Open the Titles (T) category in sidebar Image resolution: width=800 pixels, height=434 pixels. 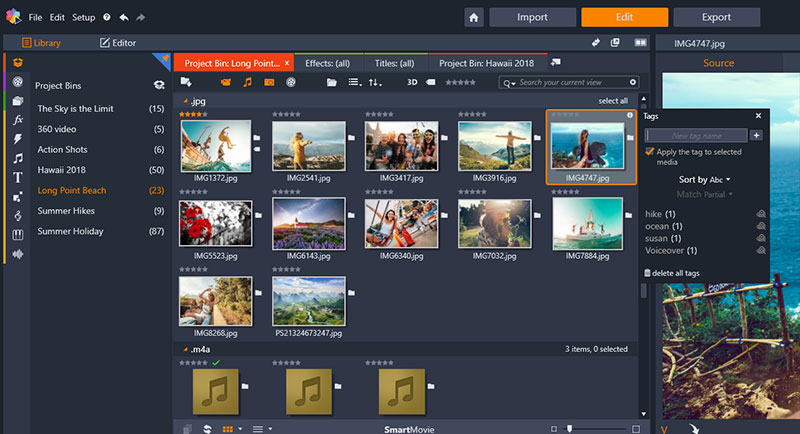pyautogui.click(x=18, y=177)
